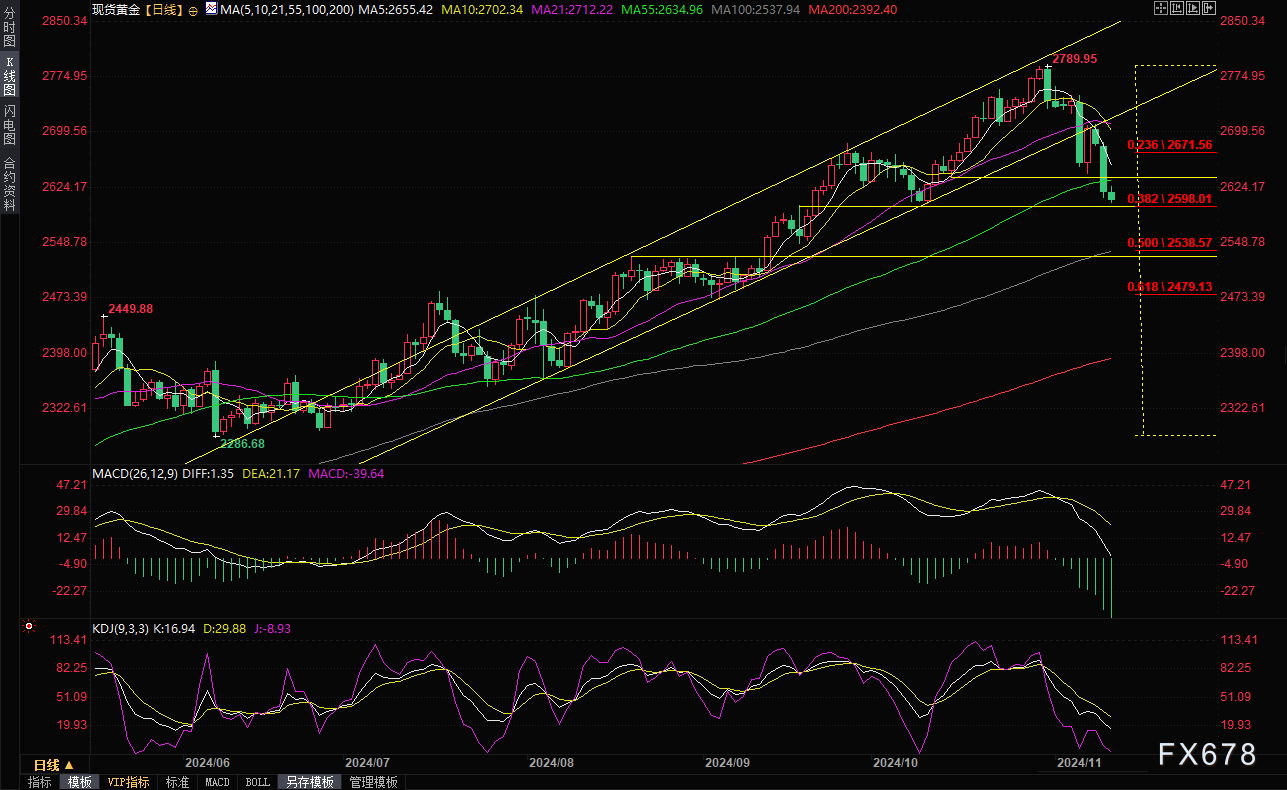Click the 0.382 Fibonacci level label 2598.01
The width and height of the screenshot is (1287, 790).
click(1169, 199)
